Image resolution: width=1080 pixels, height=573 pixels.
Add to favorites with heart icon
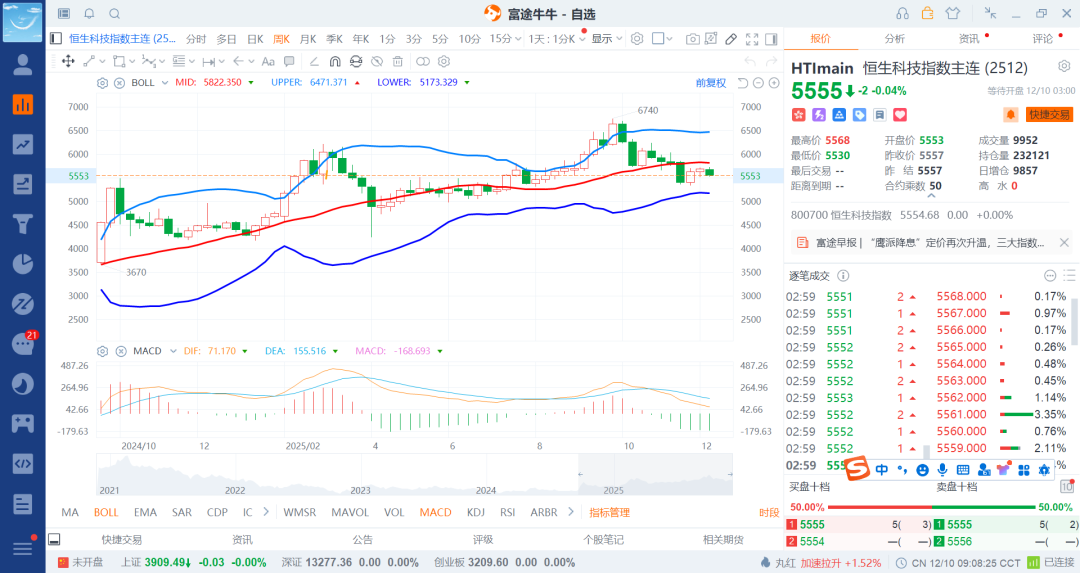(x=900, y=115)
